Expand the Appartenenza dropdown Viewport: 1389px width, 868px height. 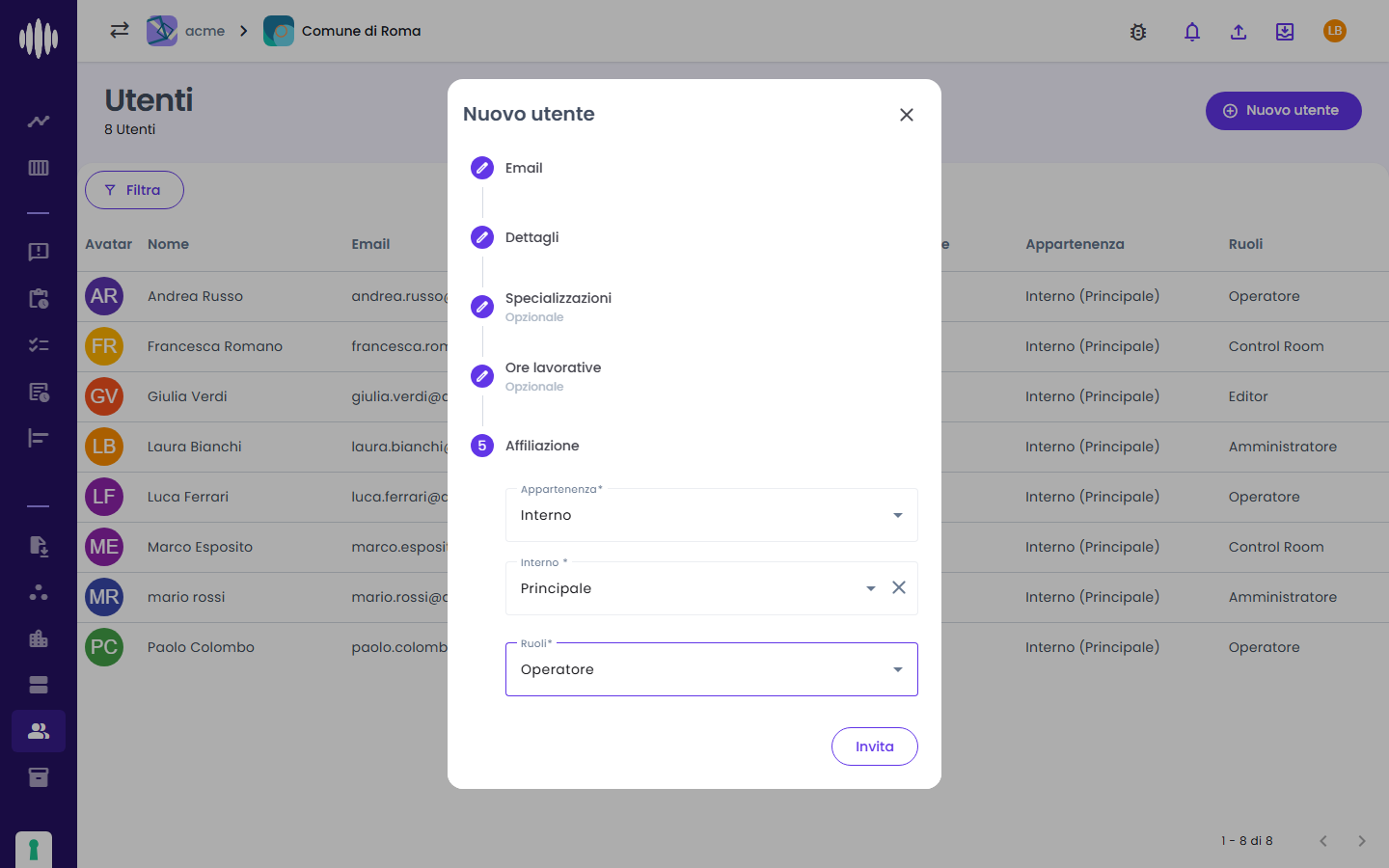click(712, 515)
